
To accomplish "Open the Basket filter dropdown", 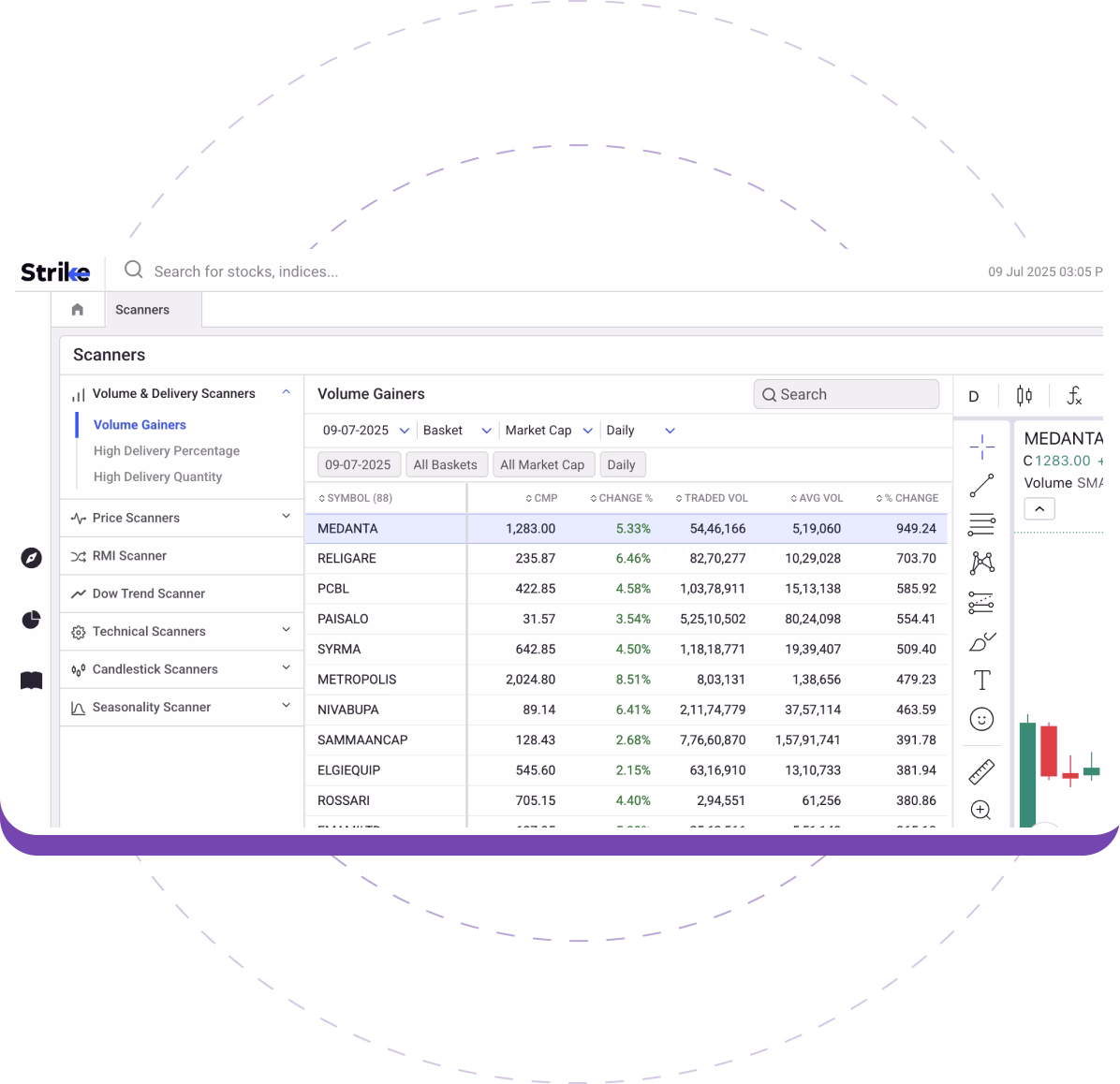I will [x=457, y=431].
